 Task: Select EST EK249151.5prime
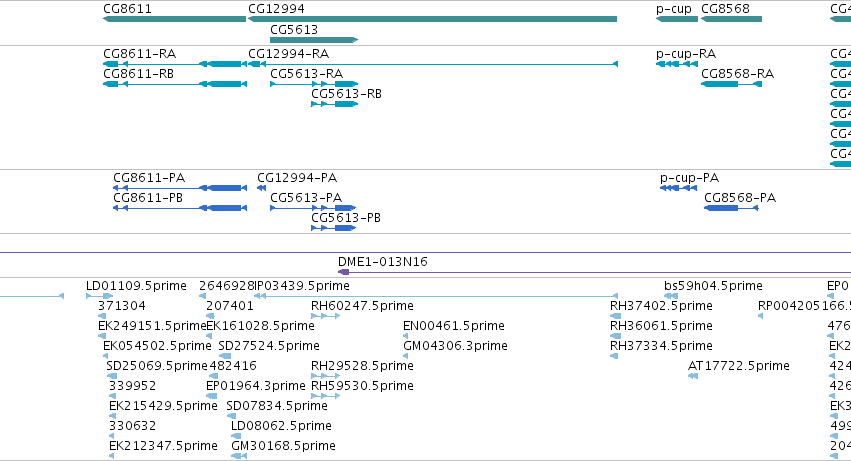[152, 326]
